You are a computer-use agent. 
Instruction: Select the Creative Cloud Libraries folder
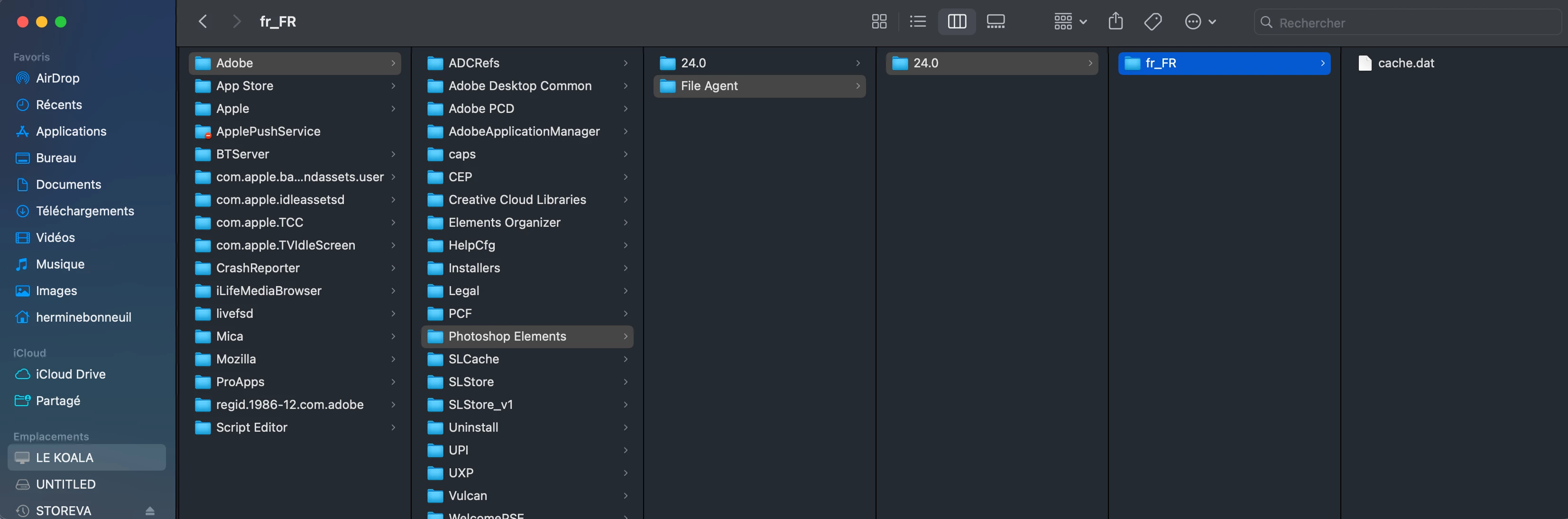point(516,200)
